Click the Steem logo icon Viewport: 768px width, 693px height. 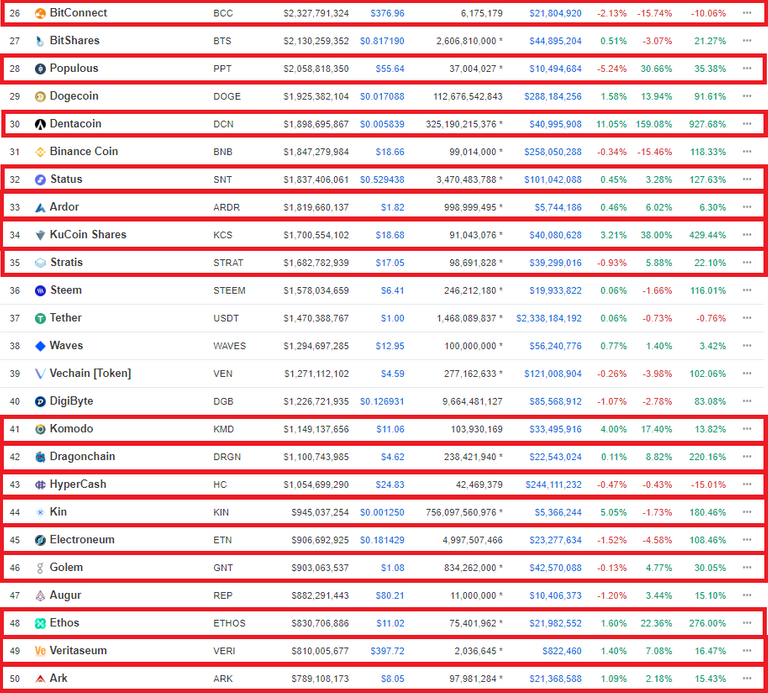[40, 291]
